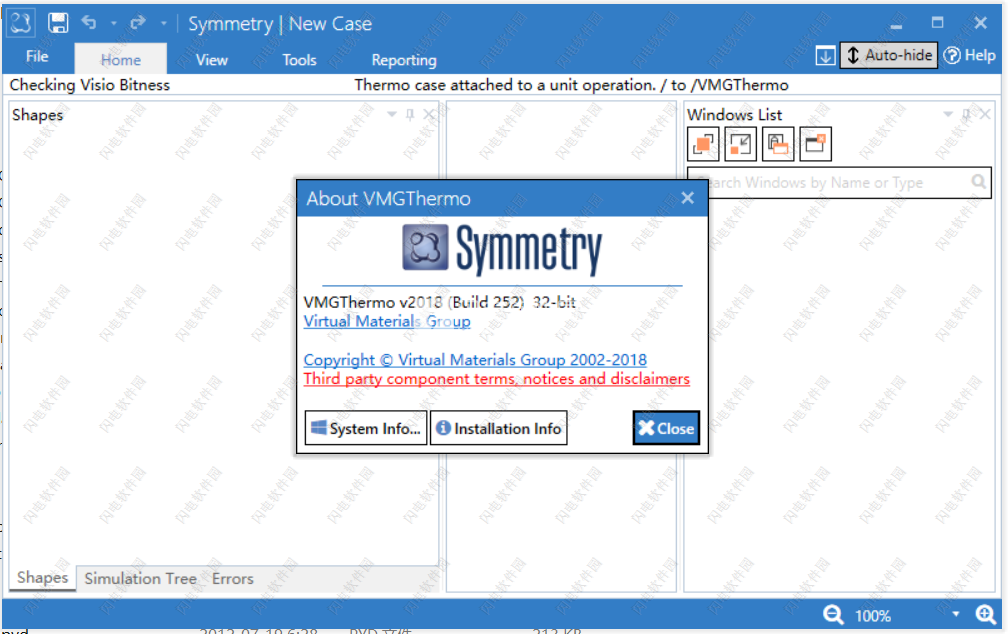Open the Tools ribbon tab
This screenshot has width=1008, height=634.
(299, 60)
